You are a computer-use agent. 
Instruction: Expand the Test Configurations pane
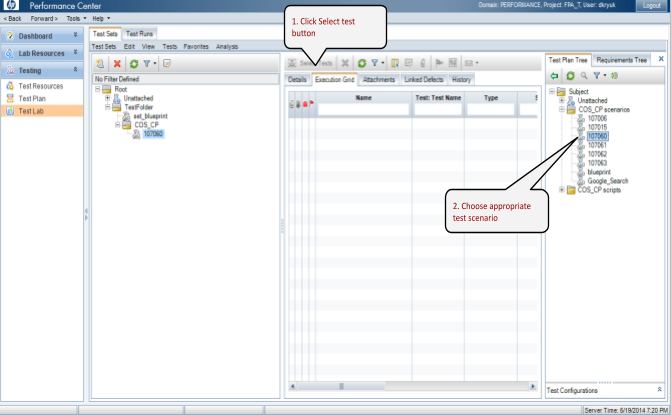[659, 390]
